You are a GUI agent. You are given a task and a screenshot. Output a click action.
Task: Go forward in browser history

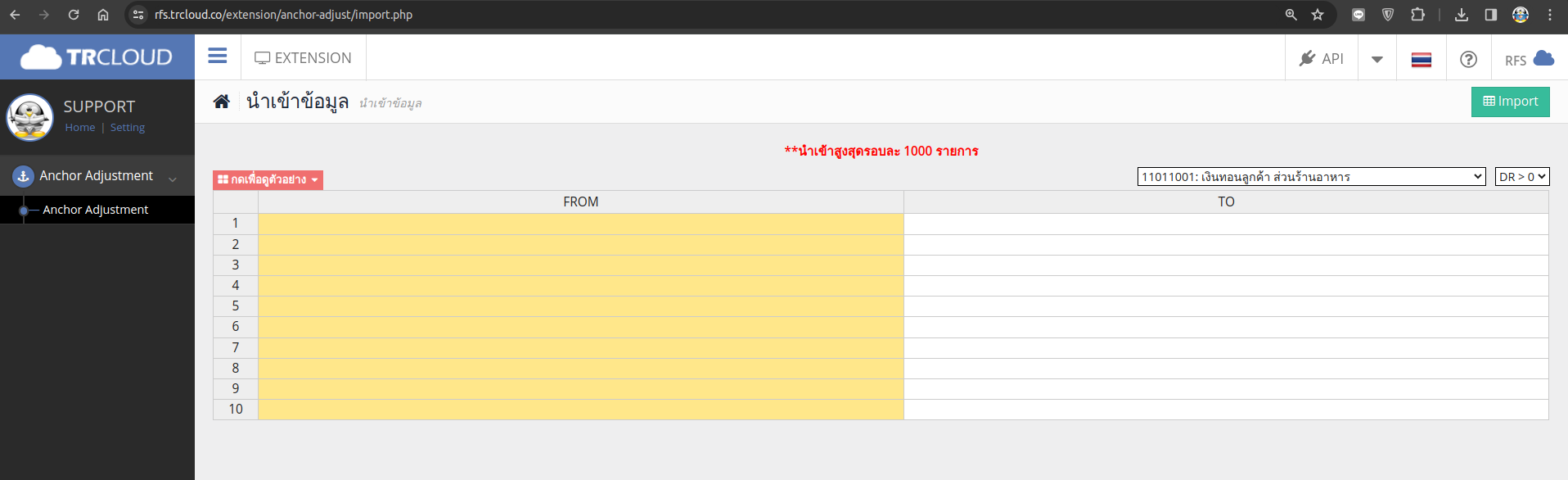coord(44,15)
